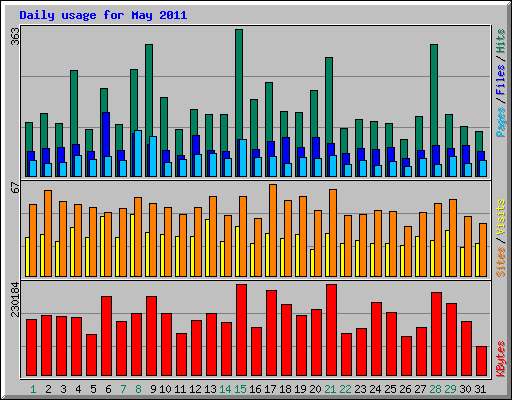Click the '363' axis label
The height and width of the screenshot is (400, 512).
pyautogui.click(x=15, y=36)
